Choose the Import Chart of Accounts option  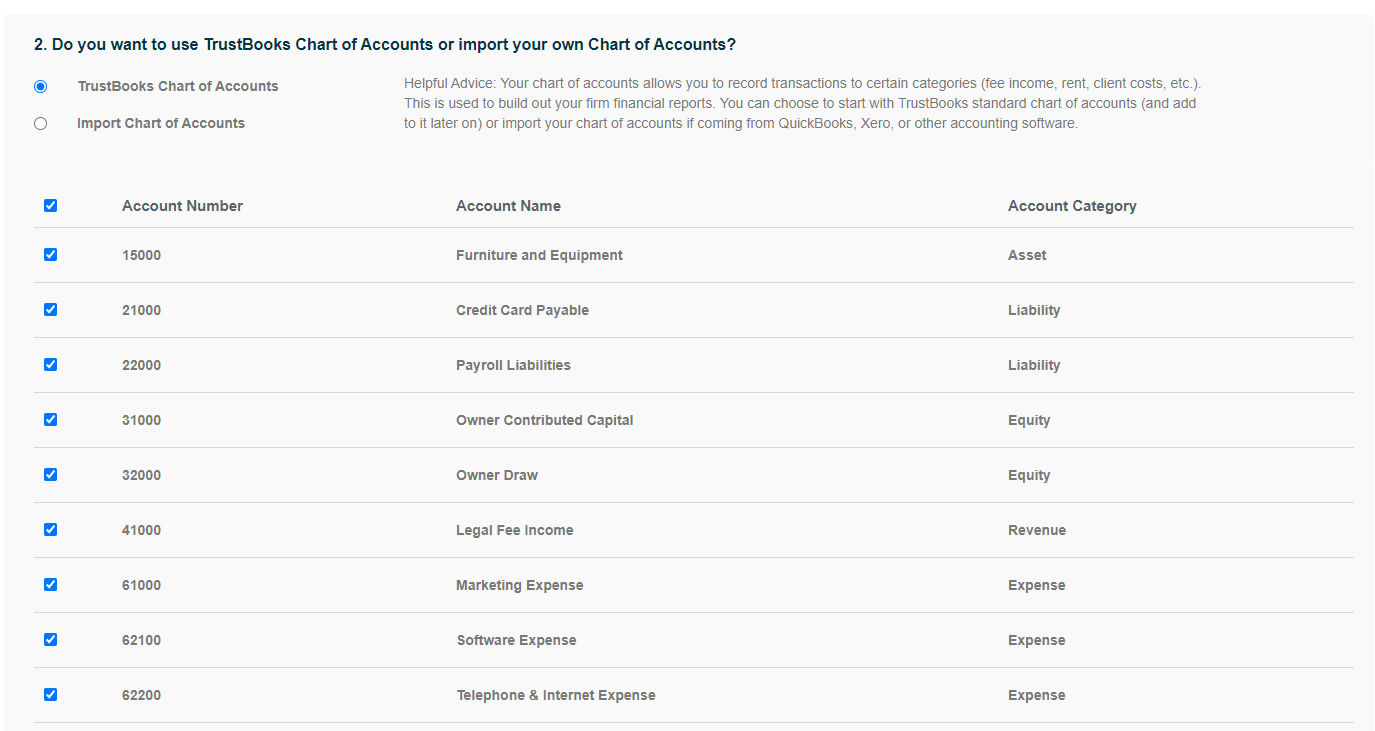pyautogui.click(x=40, y=122)
